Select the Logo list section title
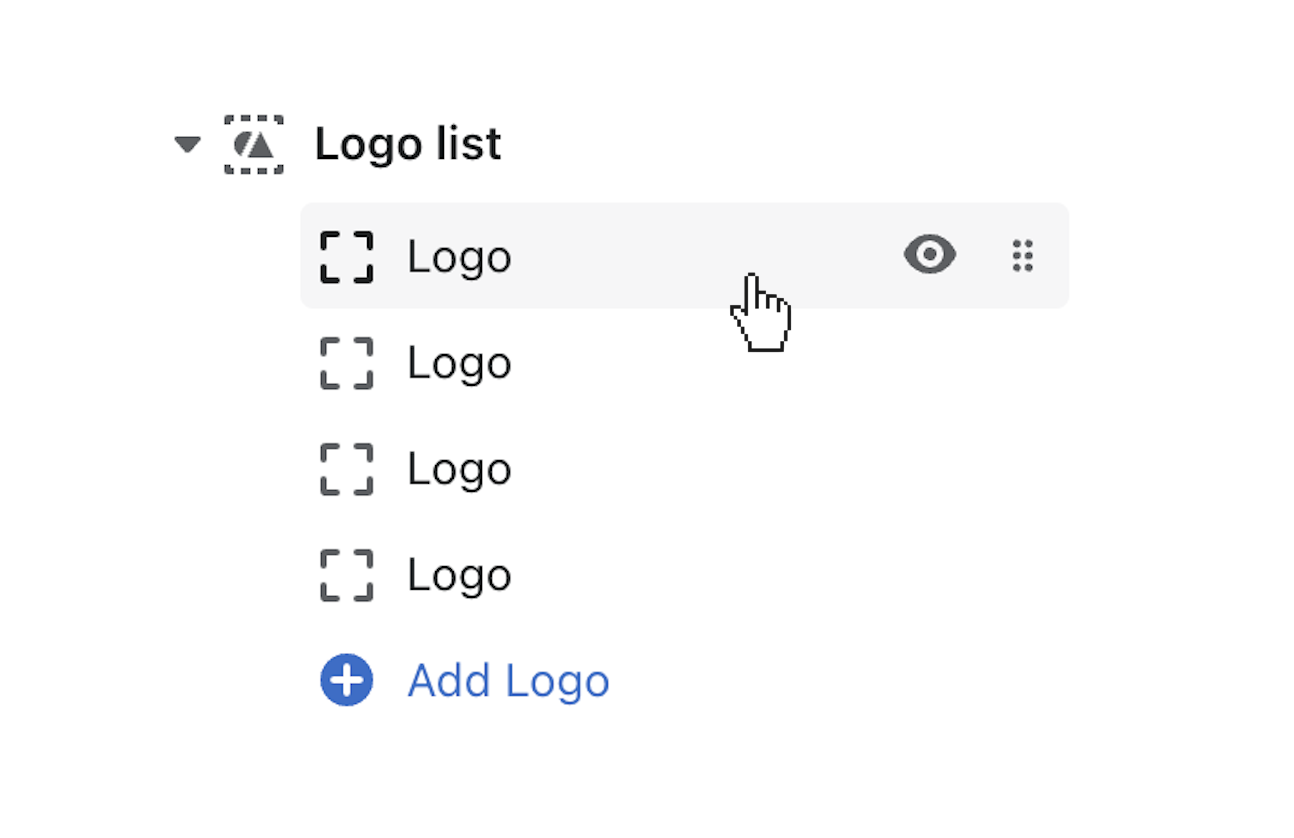Viewport: 1294px width, 838px height. [x=408, y=144]
